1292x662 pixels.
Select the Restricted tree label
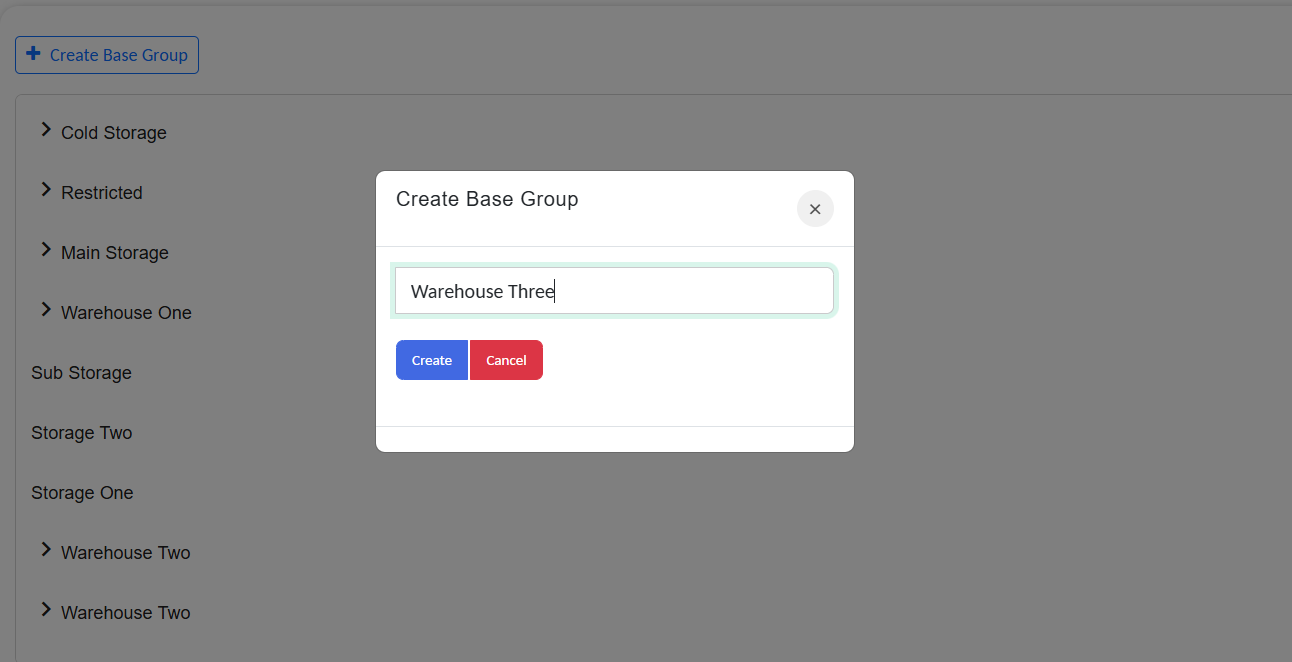click(102, 193)
